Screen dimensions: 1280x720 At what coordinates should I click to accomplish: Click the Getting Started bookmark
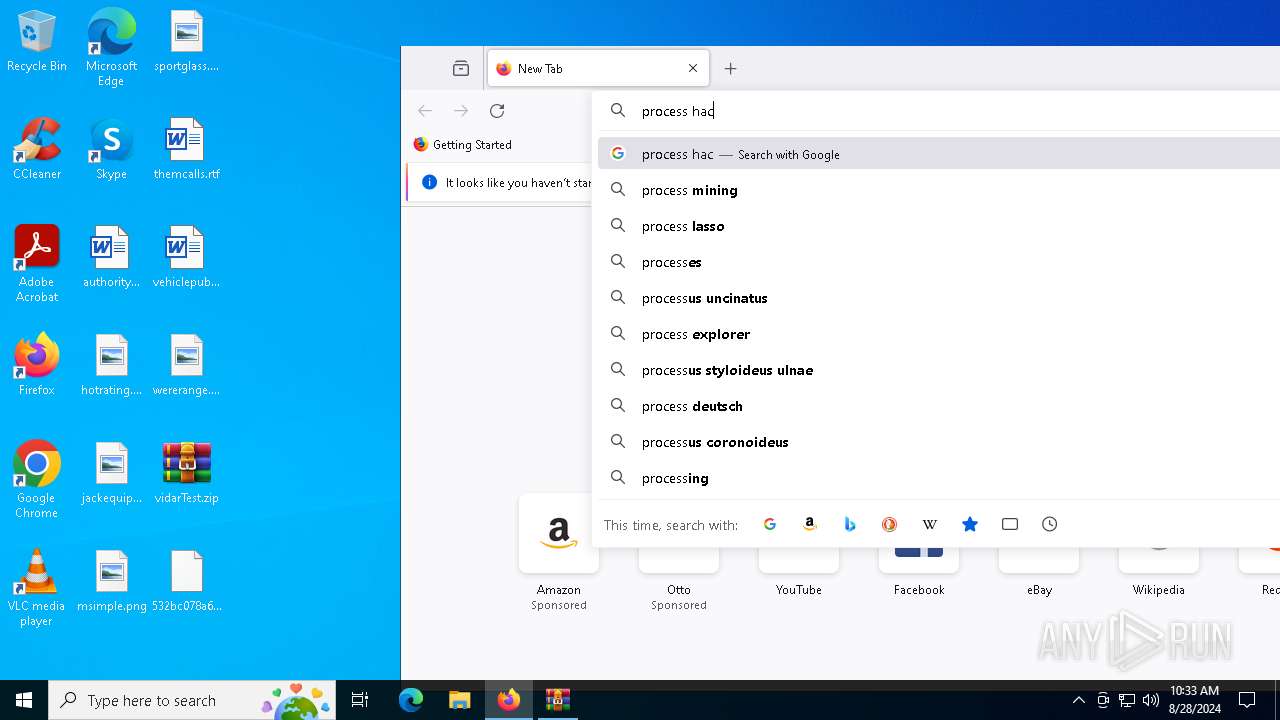pos(463,144)
